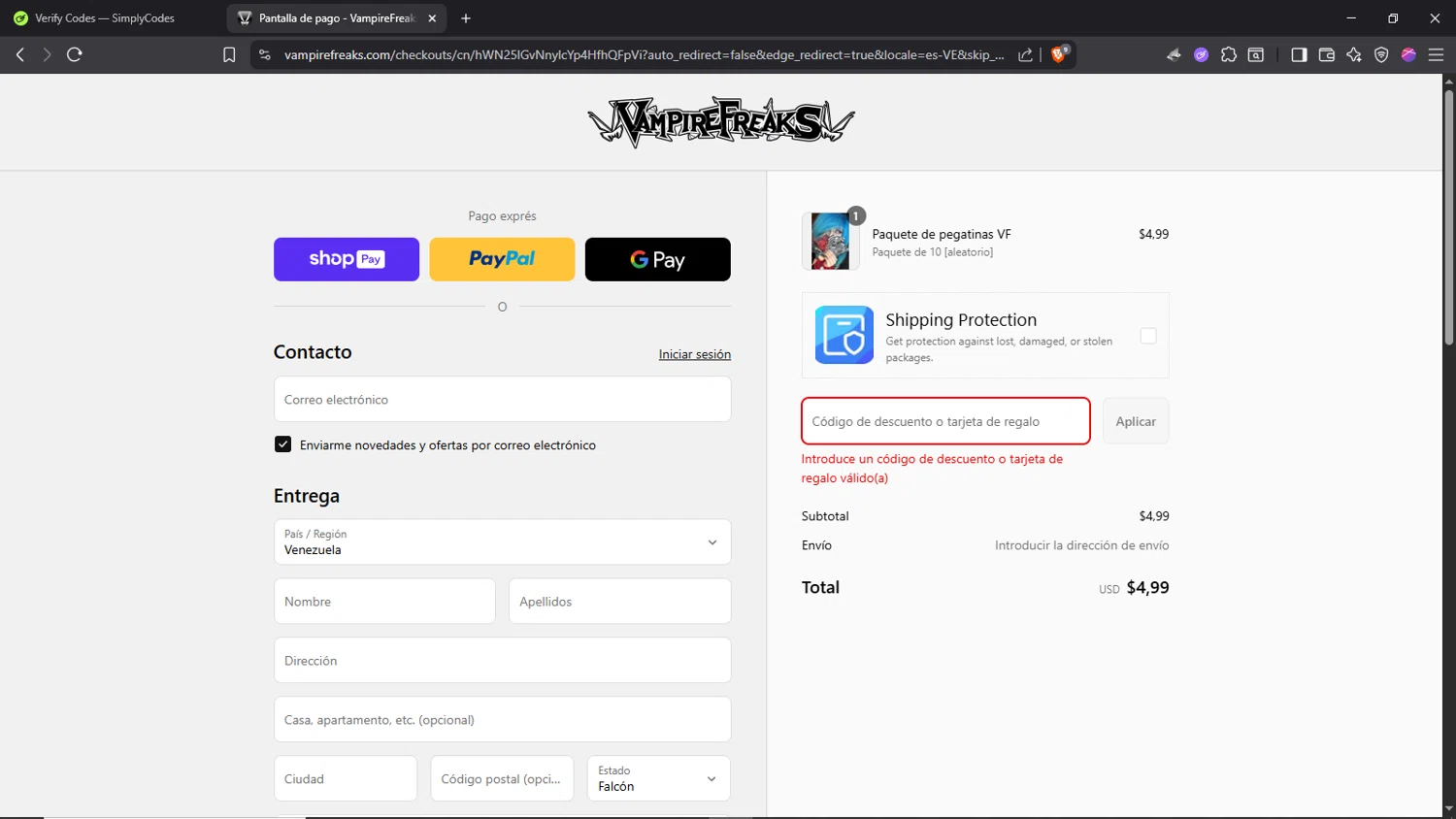Open the Brave Wallet icon
This screenshot has height=819, width=1456.
tap(1327, 54)
